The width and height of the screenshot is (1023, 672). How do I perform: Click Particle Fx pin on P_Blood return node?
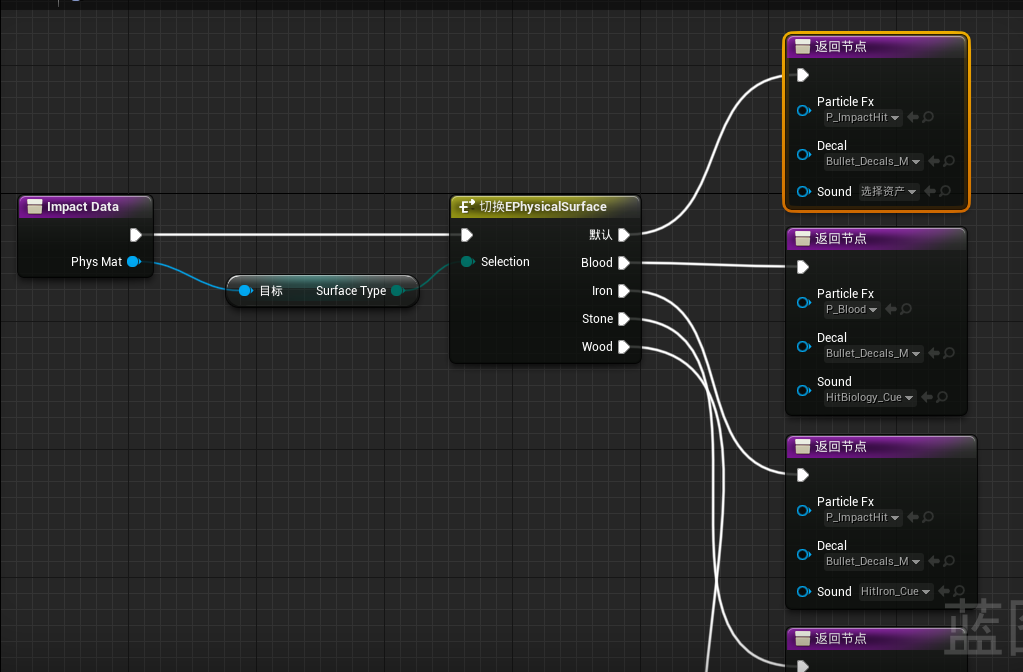[804, 302]
